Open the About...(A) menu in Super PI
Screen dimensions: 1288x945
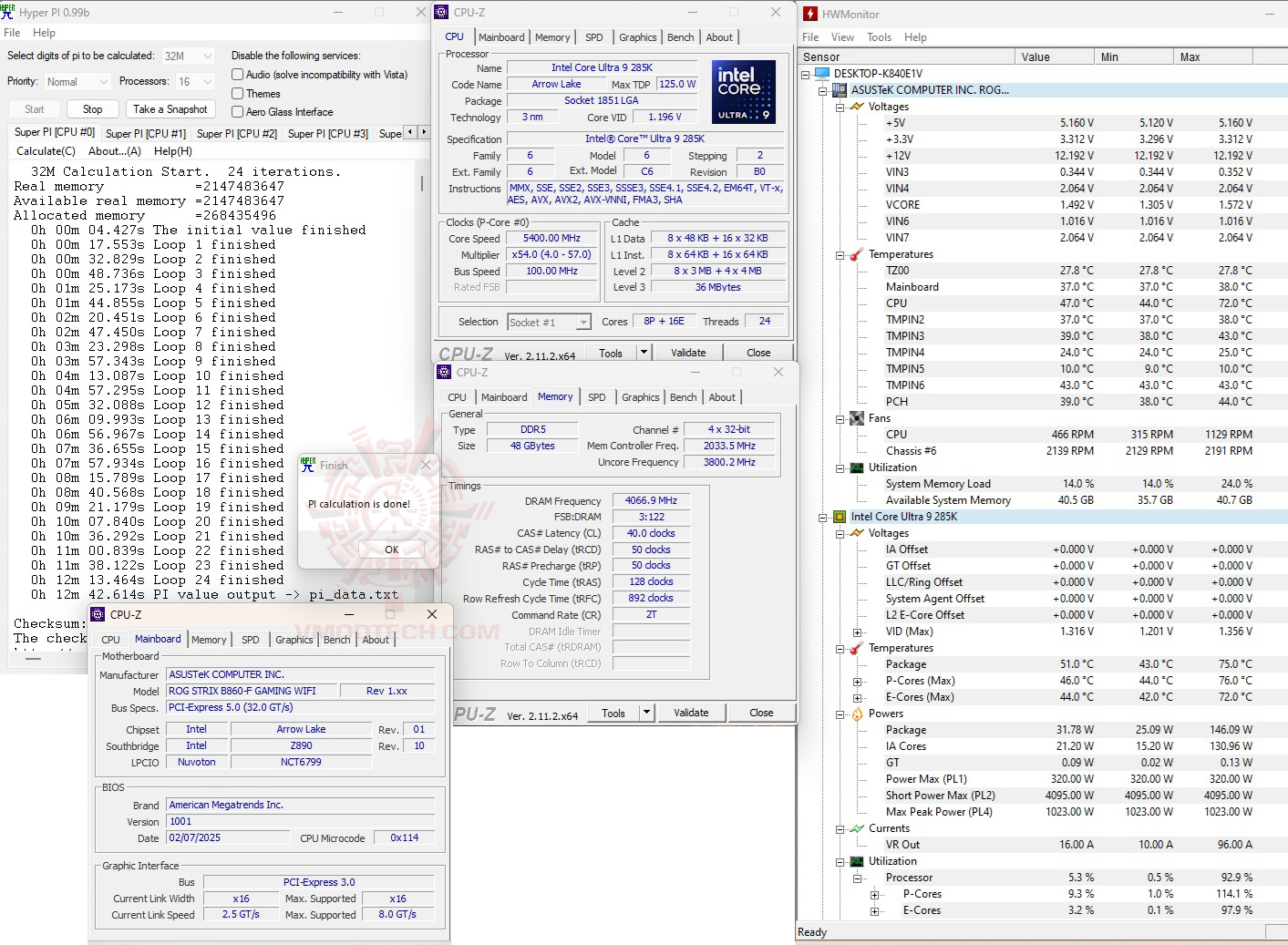(115, 151)
